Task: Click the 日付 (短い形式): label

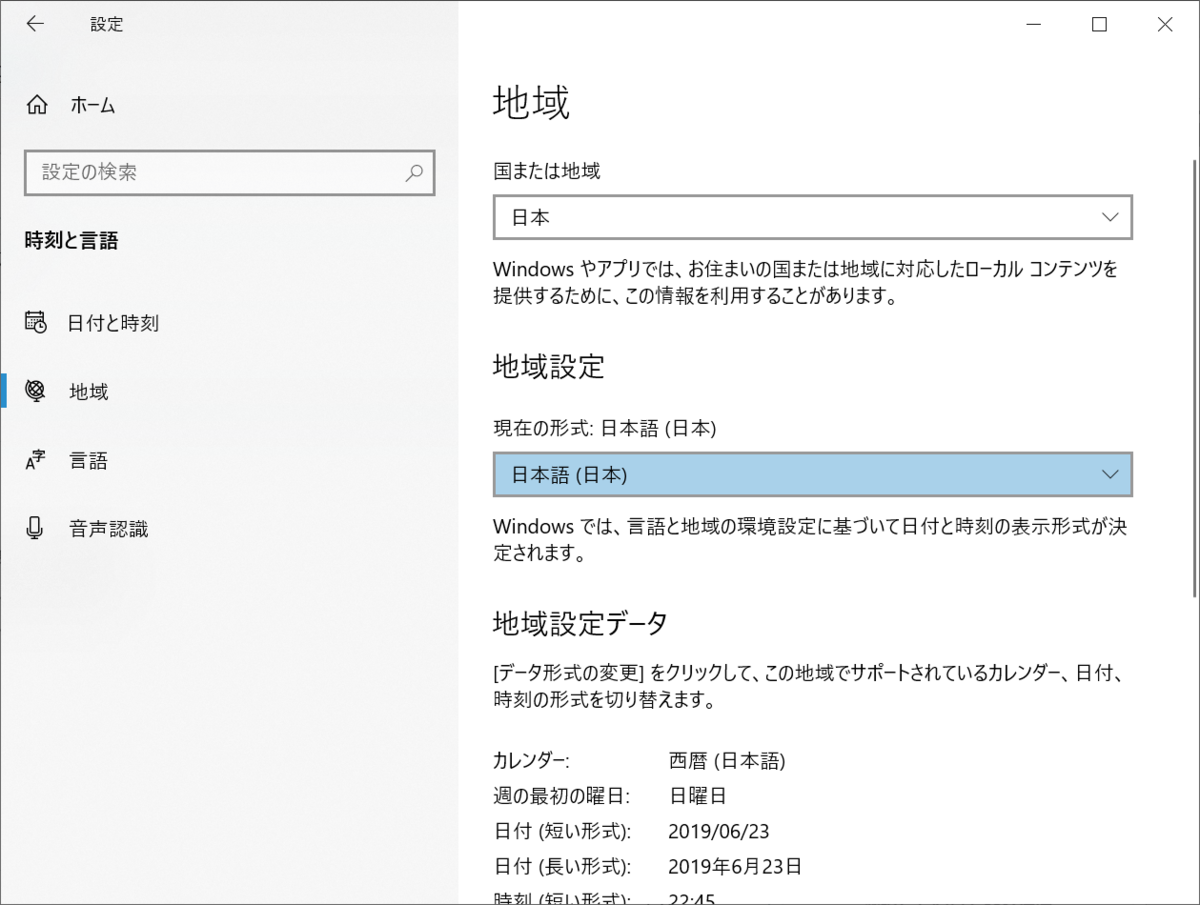Action: tap(563, 831)
